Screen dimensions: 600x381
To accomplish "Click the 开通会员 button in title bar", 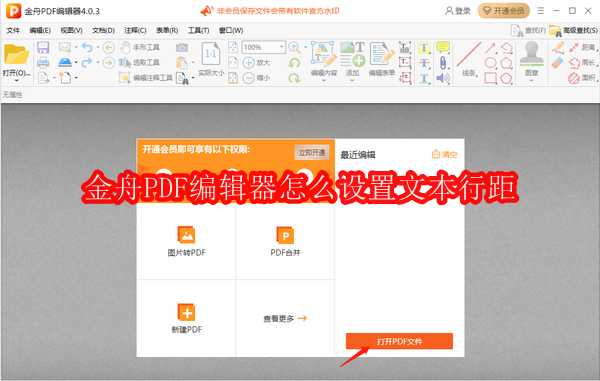I will pyautogui.click(x=504, y=11).
